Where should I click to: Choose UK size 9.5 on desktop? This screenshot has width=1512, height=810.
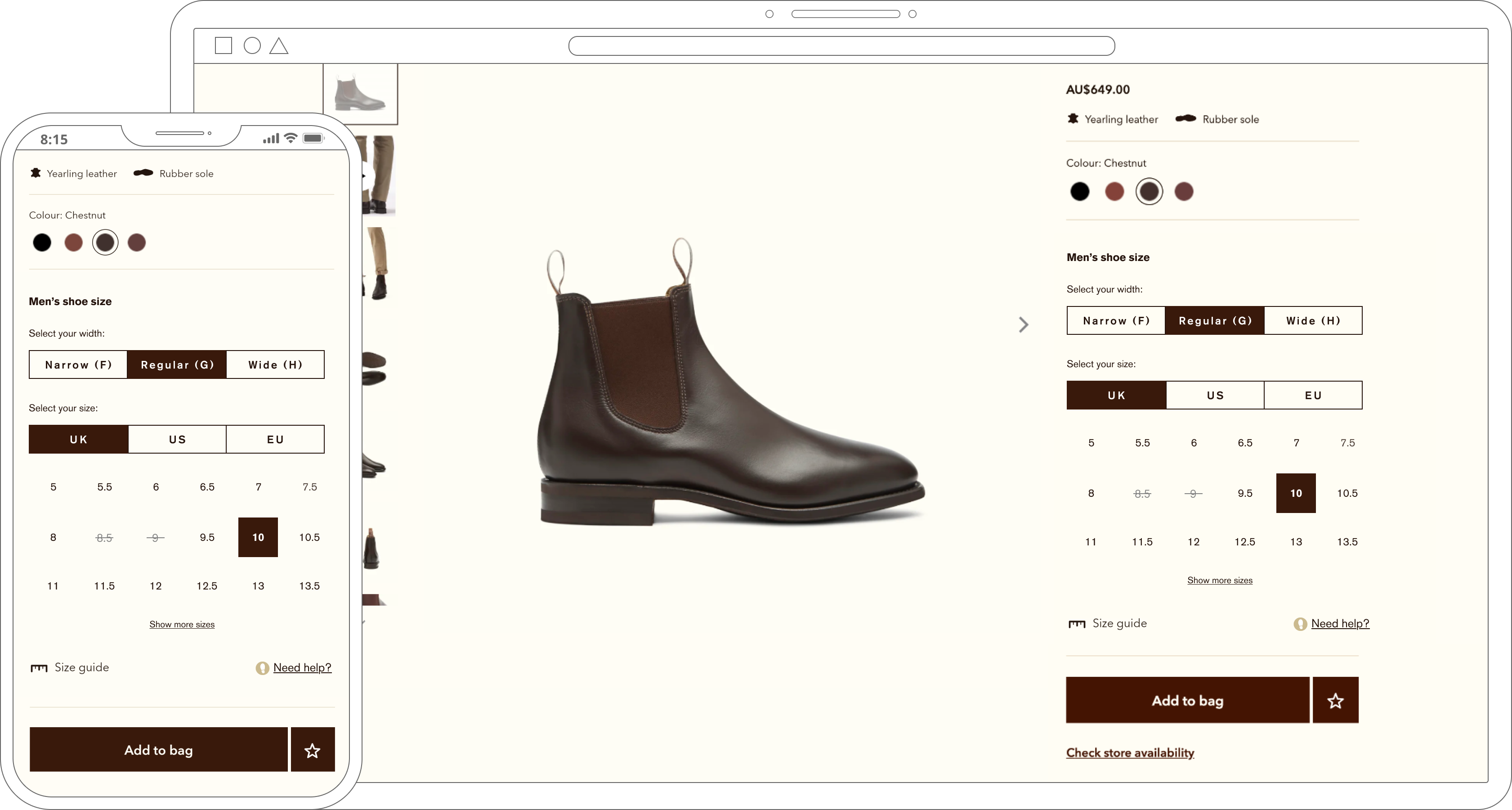click(x=1245, y=493)
